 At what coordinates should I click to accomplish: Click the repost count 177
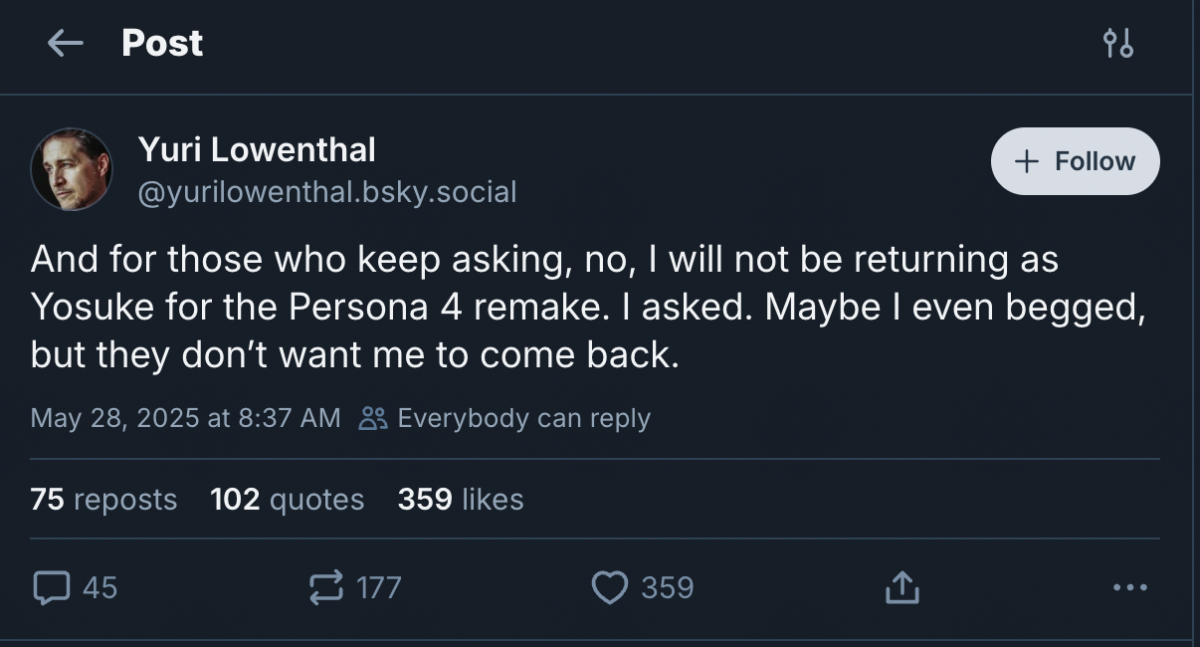pyautogui.click(x=379, y=587)
